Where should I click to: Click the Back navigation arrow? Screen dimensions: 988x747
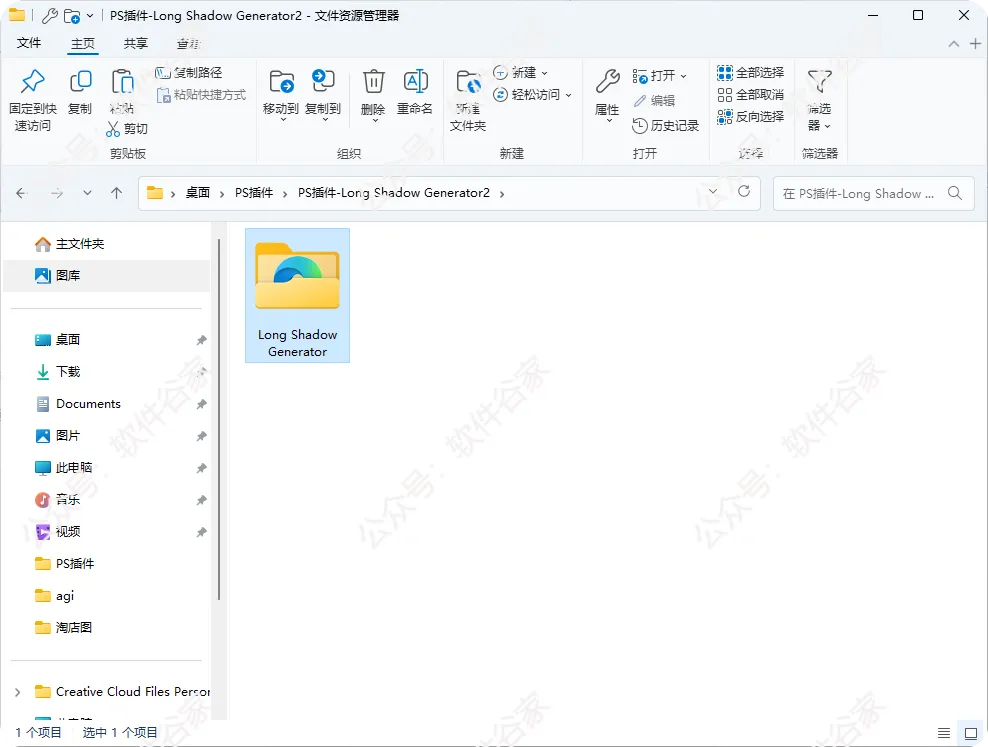click(x=21, y=193)
